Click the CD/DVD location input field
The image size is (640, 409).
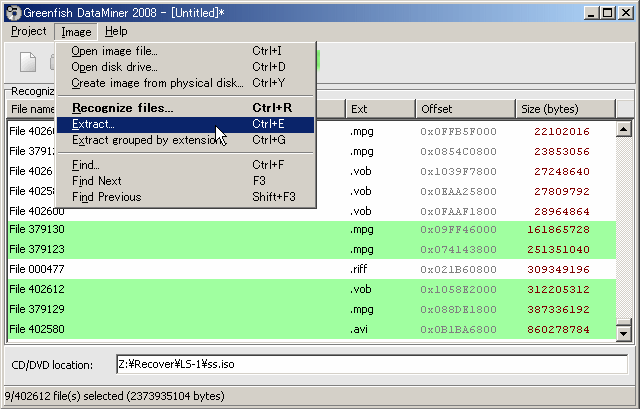pos(370,365)
